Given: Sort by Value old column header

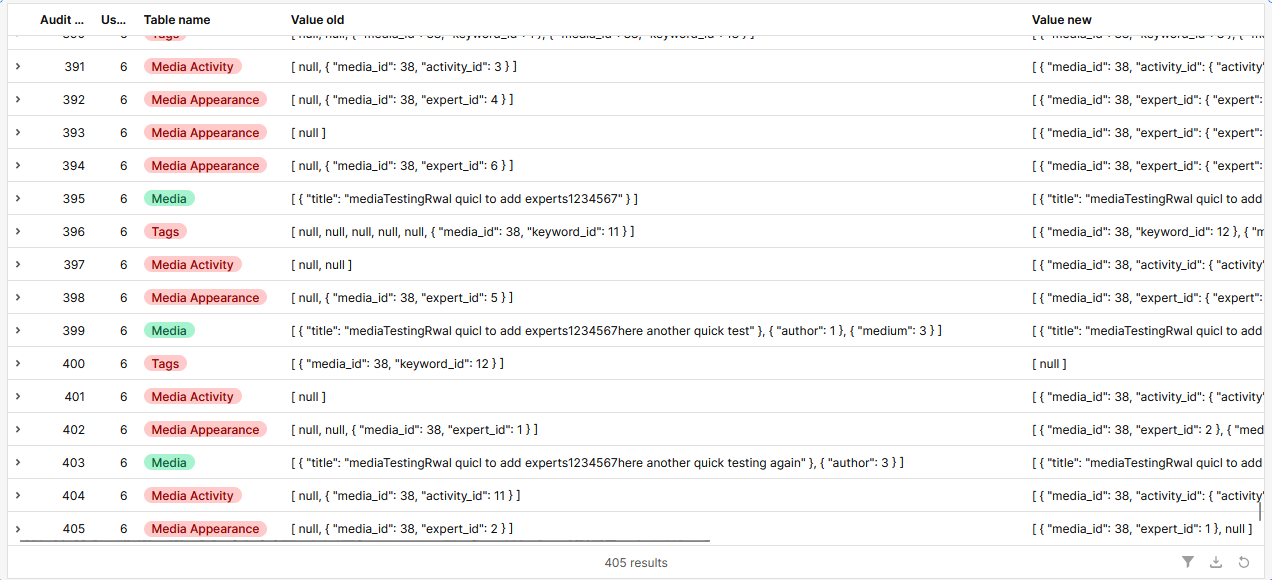Looking at the screenshot, I should click(317, 20).
